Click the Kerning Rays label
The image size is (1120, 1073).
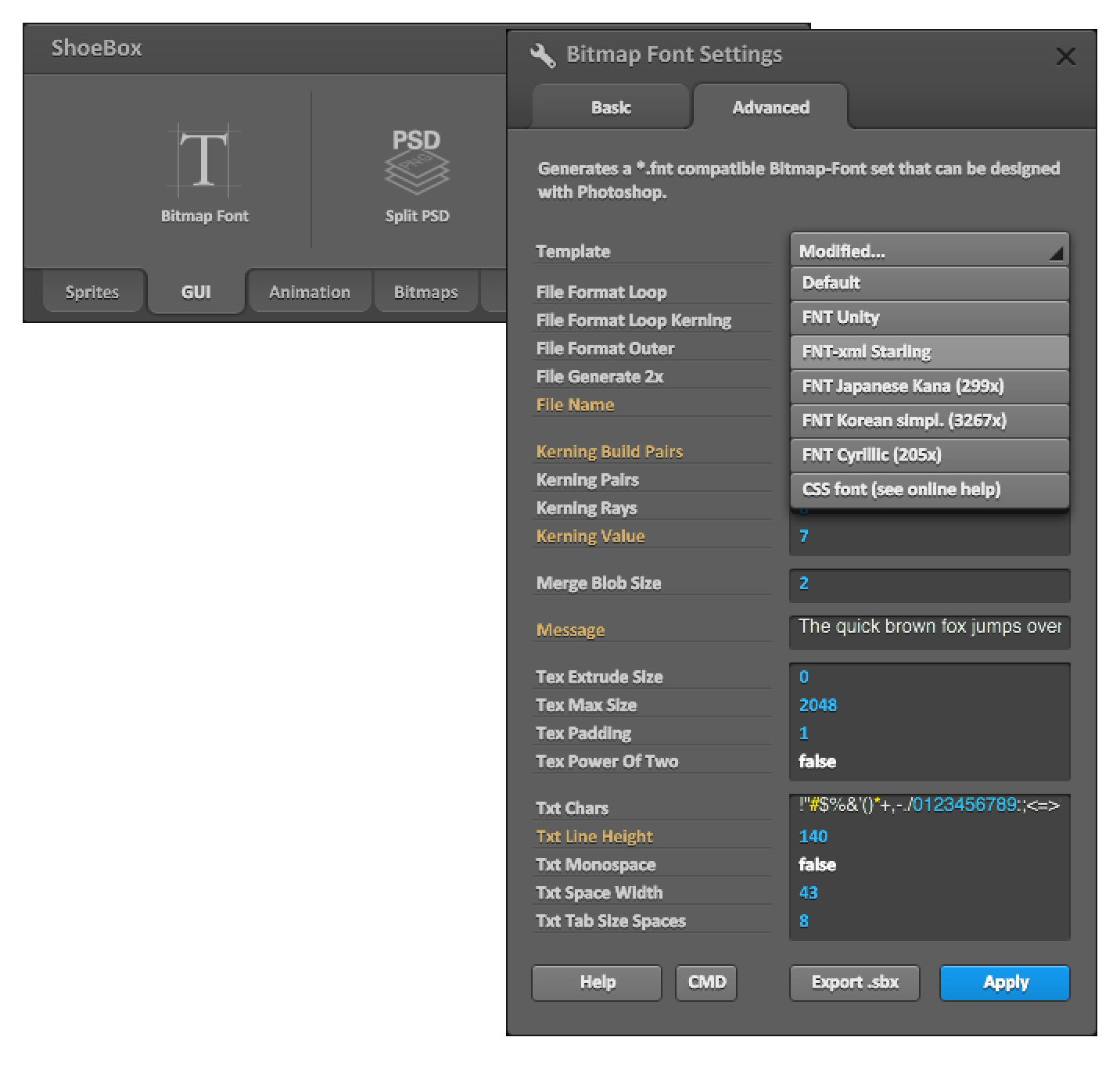(x=587, y=508)
